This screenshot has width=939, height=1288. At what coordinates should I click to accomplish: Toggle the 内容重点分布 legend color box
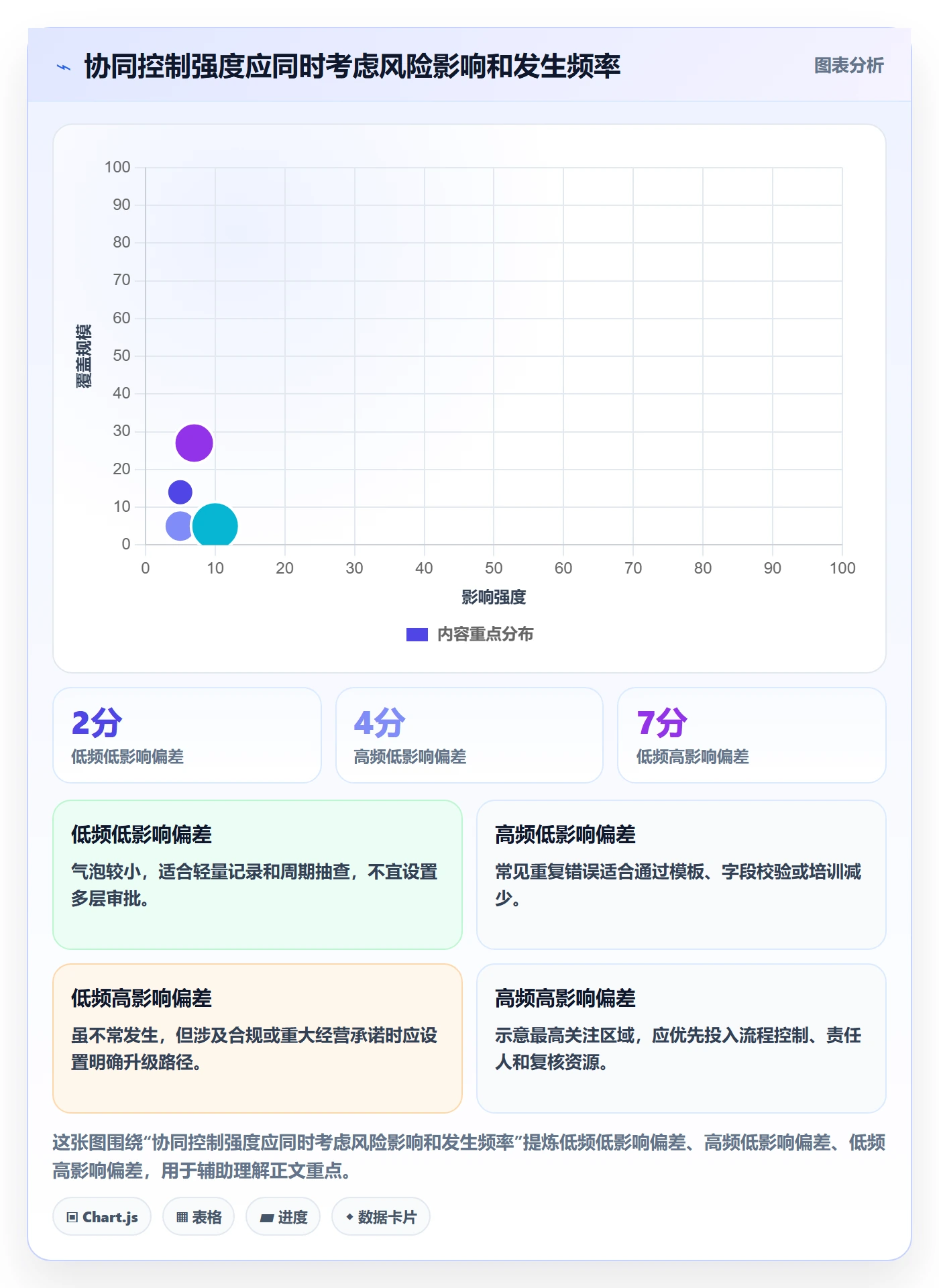[417, 635]
